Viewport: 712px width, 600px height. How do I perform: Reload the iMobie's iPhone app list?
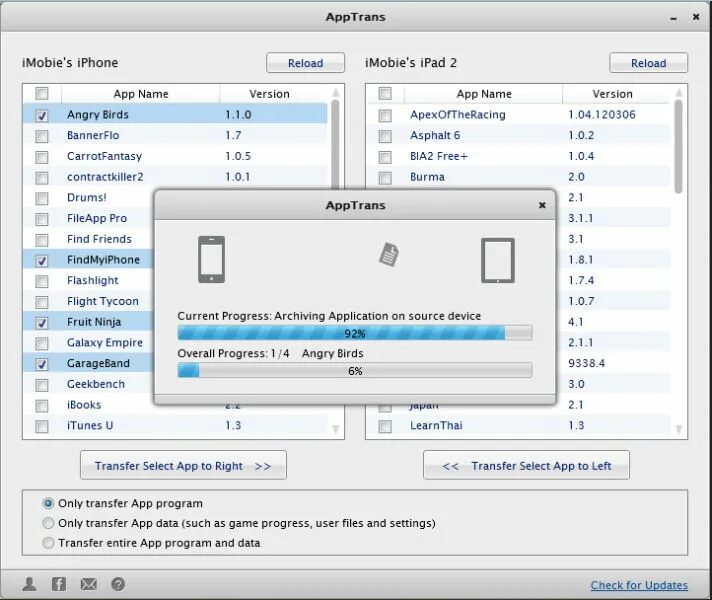click(x=306, y=63)
